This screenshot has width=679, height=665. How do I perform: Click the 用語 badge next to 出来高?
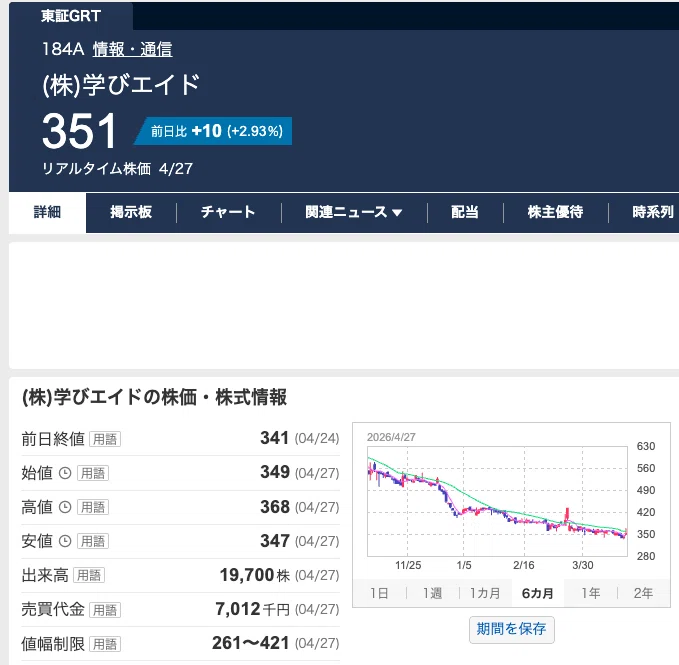tap(89, 575)
